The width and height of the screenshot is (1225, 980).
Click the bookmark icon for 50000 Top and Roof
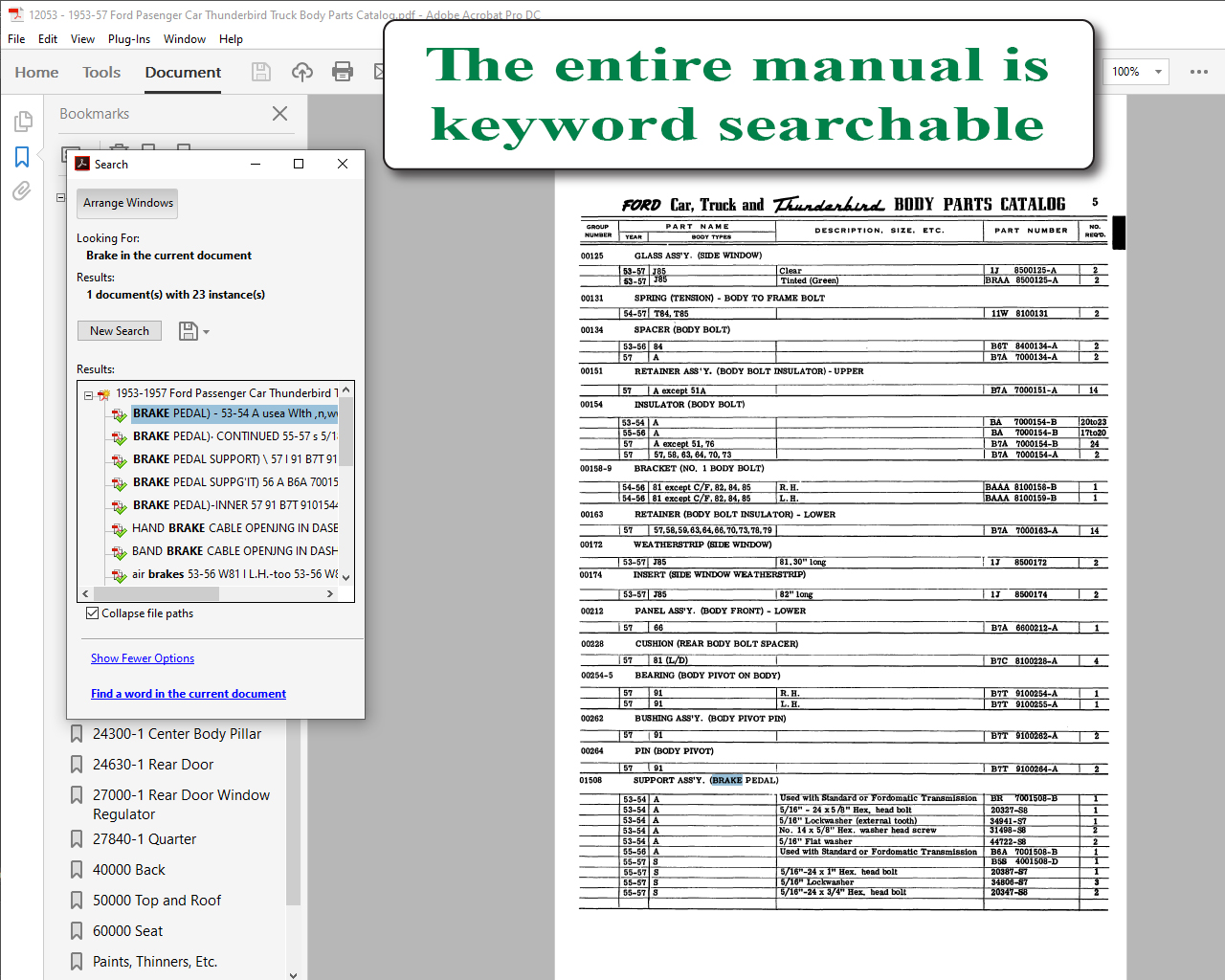tap(77, 901)
